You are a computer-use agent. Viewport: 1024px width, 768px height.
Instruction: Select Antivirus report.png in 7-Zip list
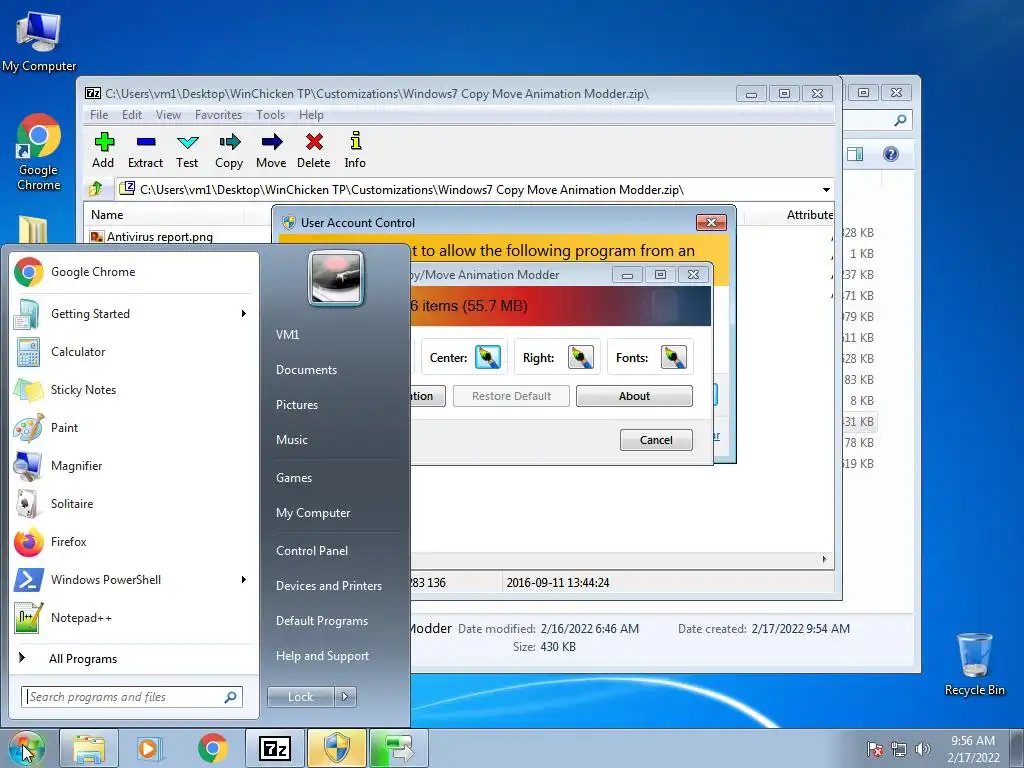[159, 237]
